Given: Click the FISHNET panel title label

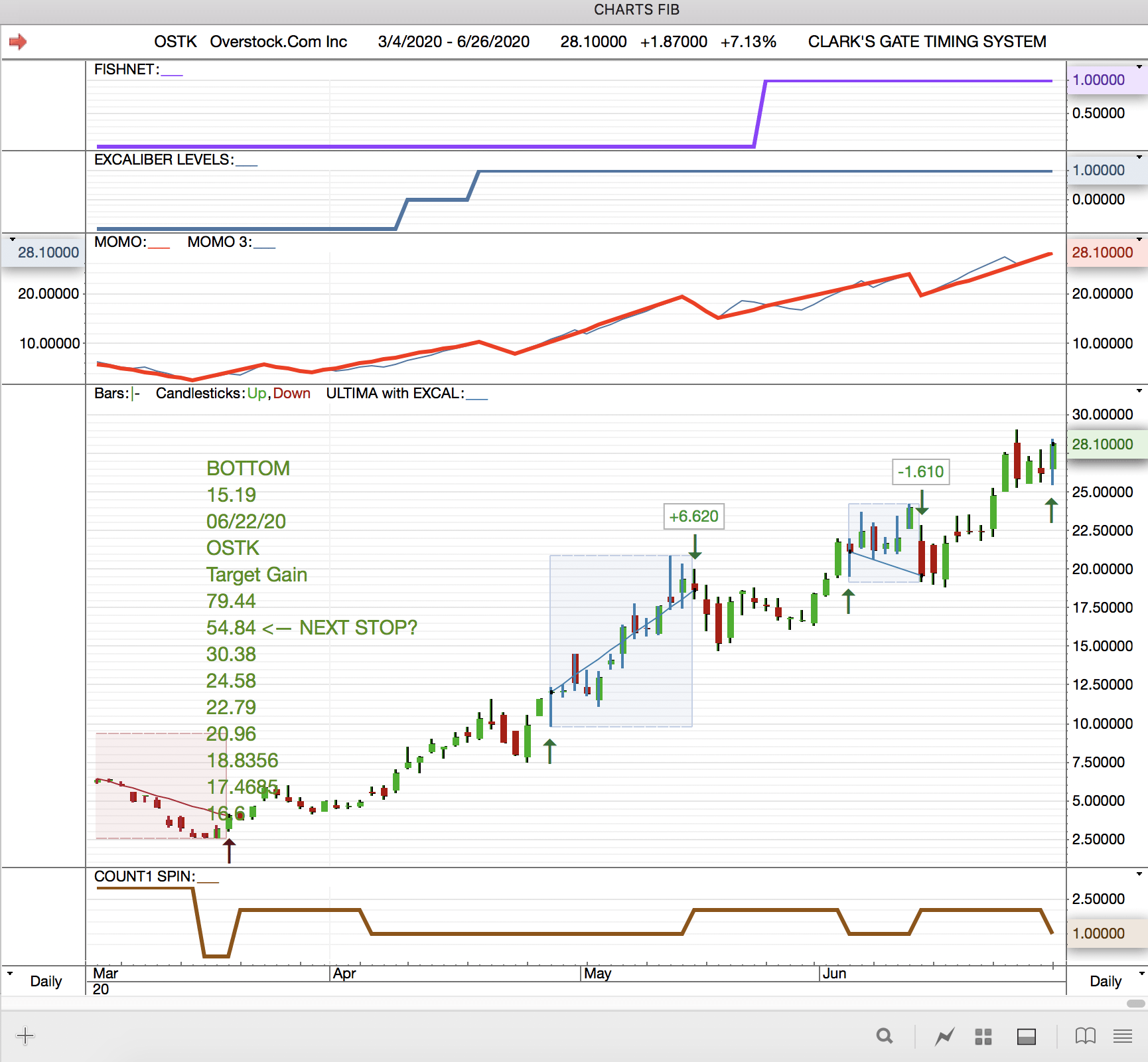Looking at the screenshot, I should pyautogui.click(x=127, y=70).
